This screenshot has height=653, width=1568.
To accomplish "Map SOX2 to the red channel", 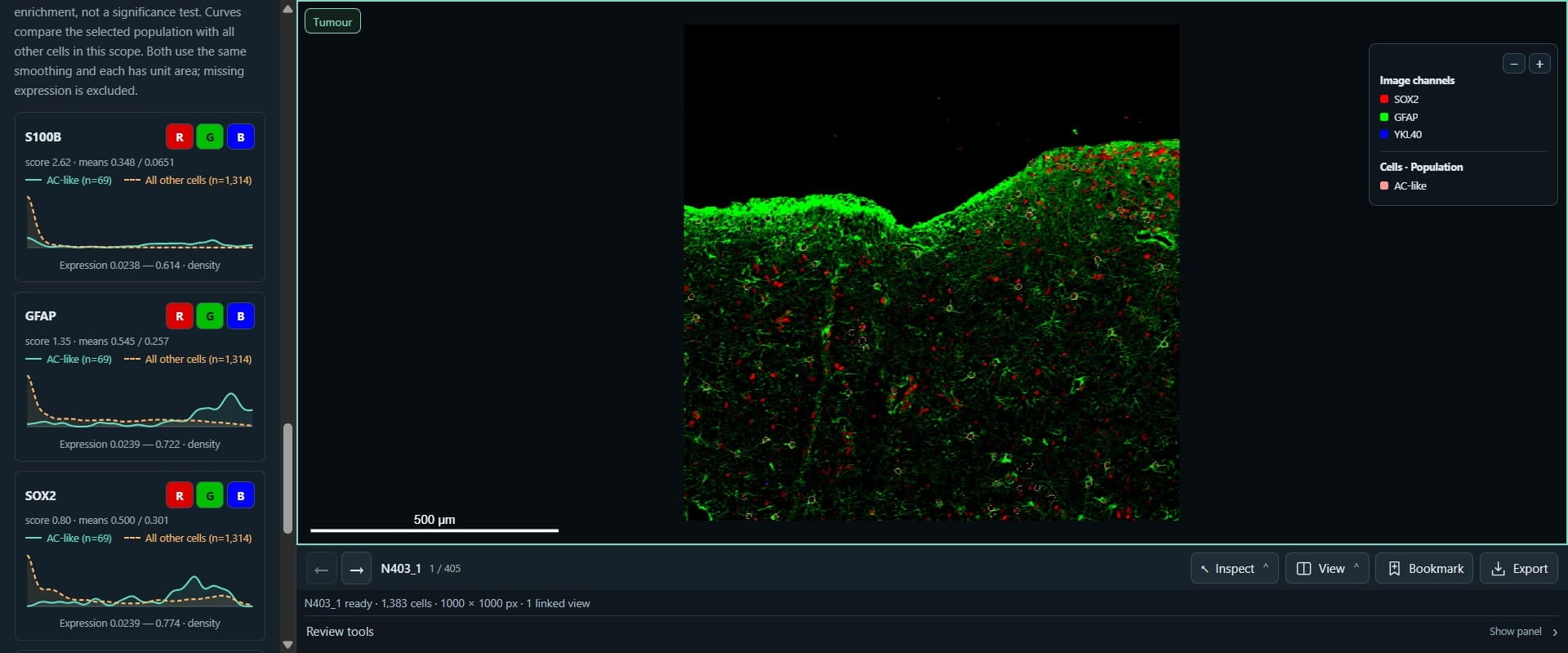I will pyautogui.click(x=180, y=494).
